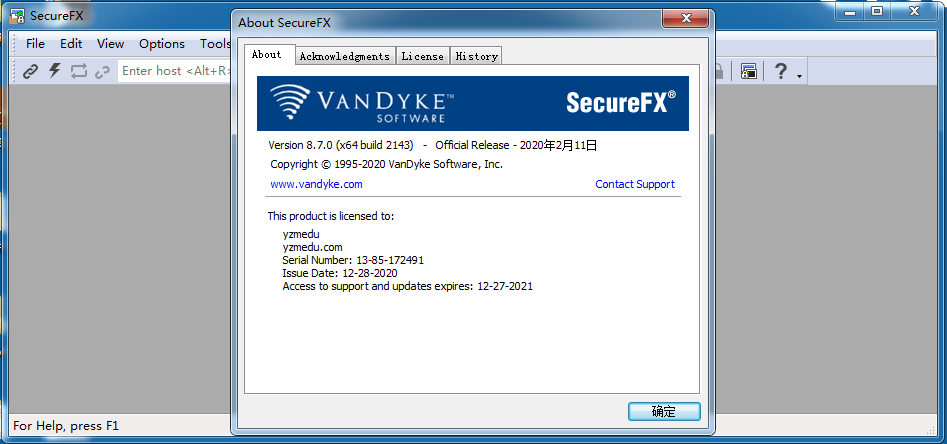Click the Reconnect arrows toolbar icon
Screen dimensions: 947x444
coord(79,71)
